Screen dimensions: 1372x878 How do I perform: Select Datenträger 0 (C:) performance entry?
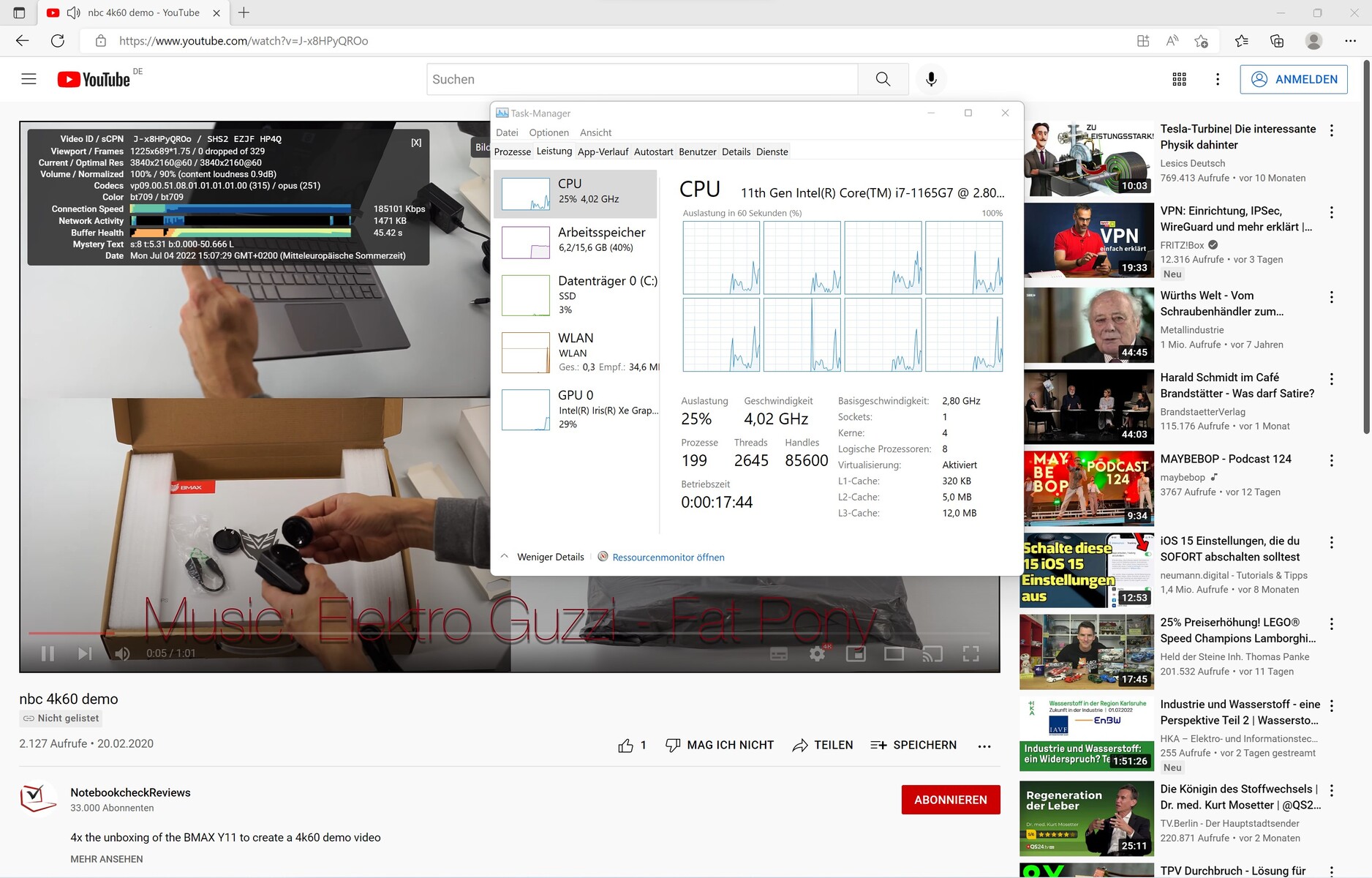pos(576,295)
